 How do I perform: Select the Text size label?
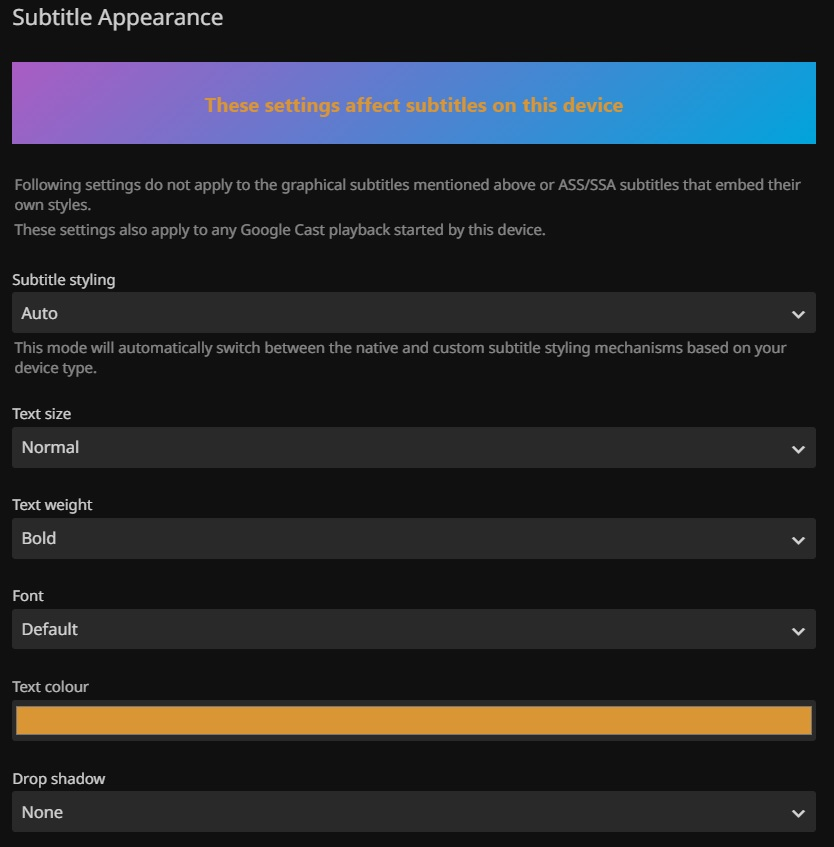(x=42, y=414)
